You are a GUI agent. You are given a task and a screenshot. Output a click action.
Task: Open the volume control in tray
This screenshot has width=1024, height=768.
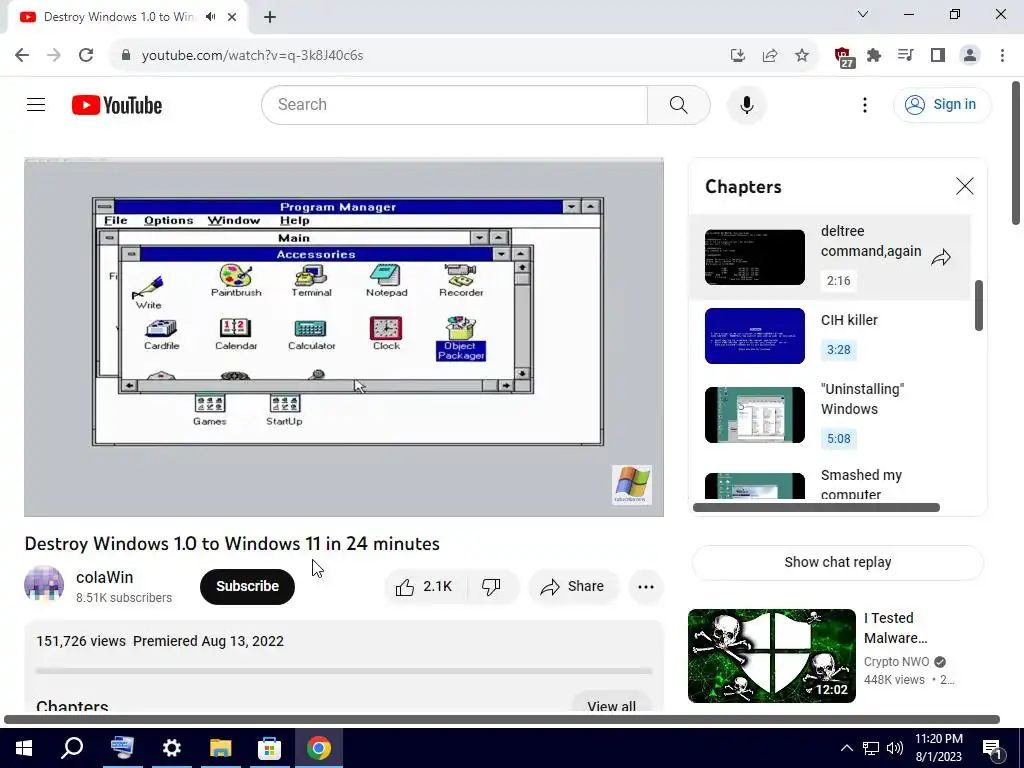tap(895, 748)
